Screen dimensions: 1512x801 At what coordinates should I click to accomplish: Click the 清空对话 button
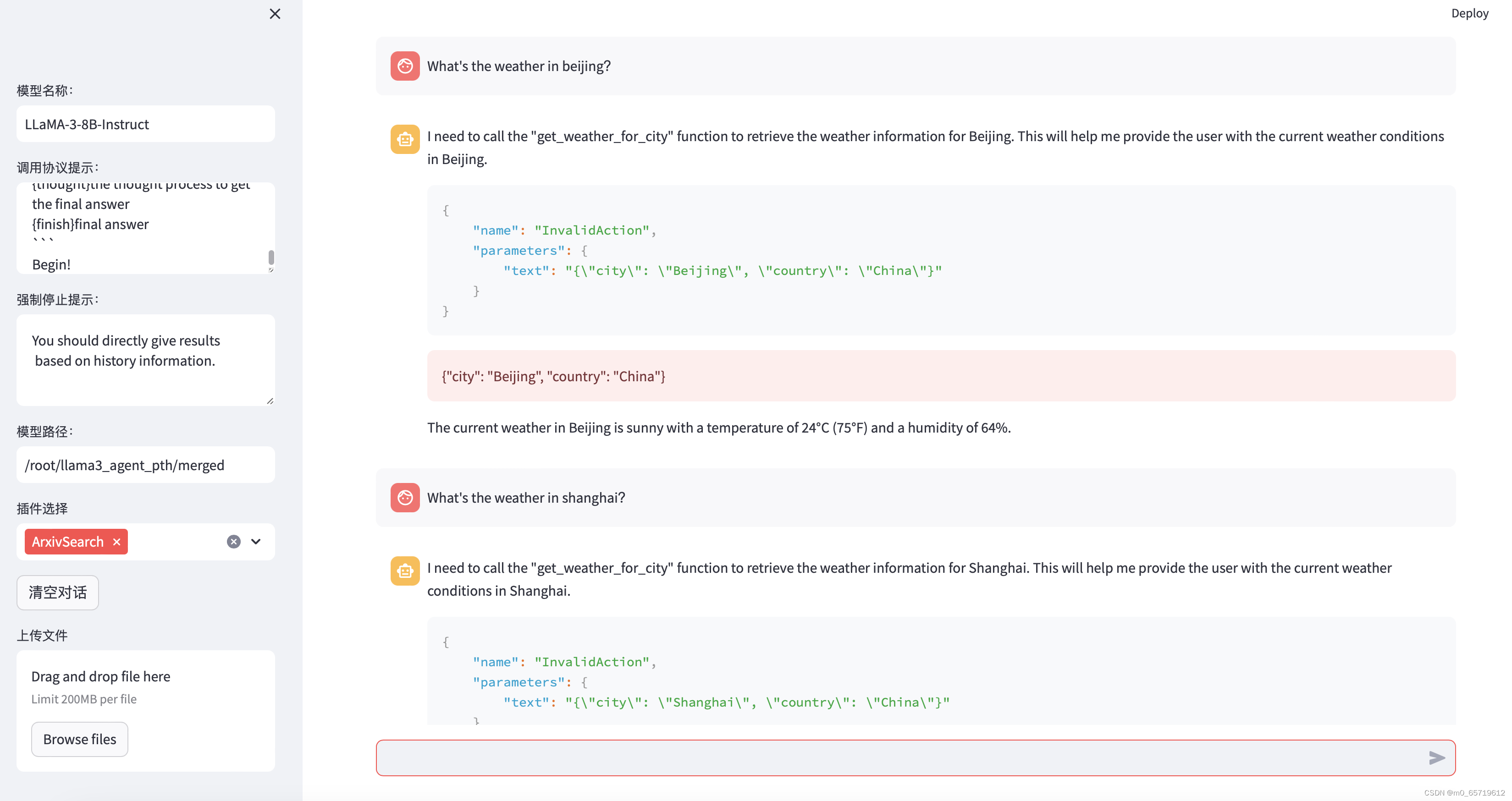tap(57, 592)
